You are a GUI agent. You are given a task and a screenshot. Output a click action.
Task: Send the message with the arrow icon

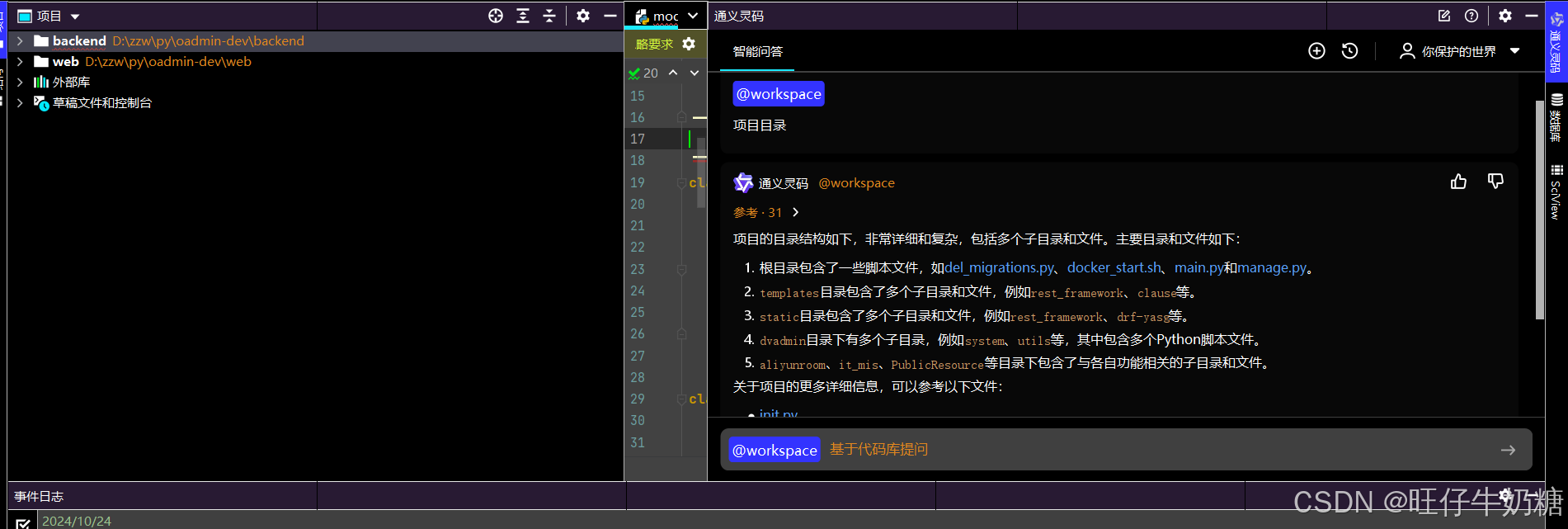point(1508,450)
